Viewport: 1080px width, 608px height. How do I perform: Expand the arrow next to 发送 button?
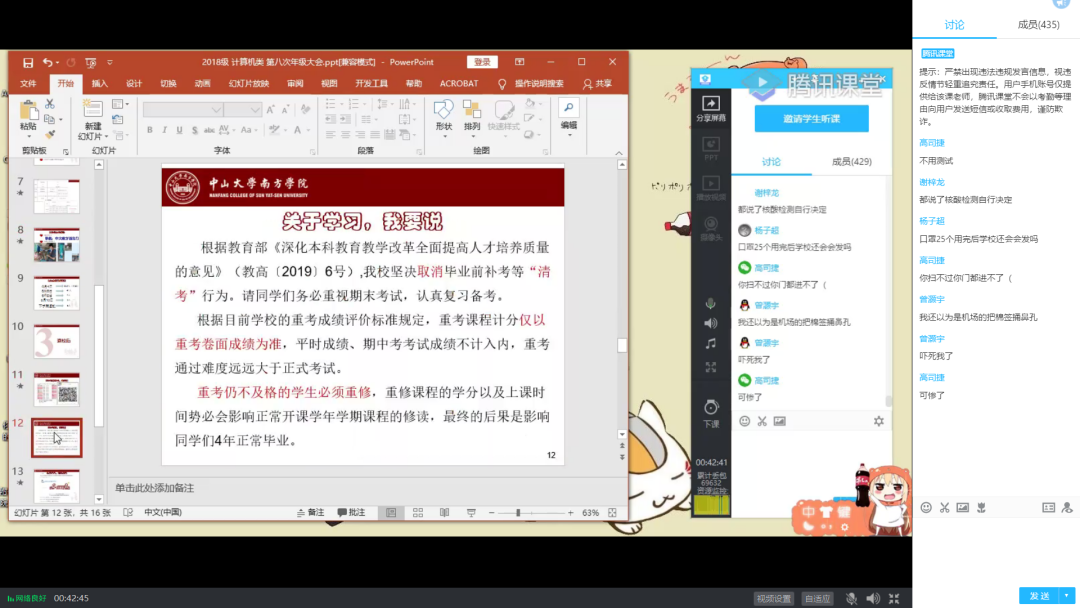pos(1068,596)
